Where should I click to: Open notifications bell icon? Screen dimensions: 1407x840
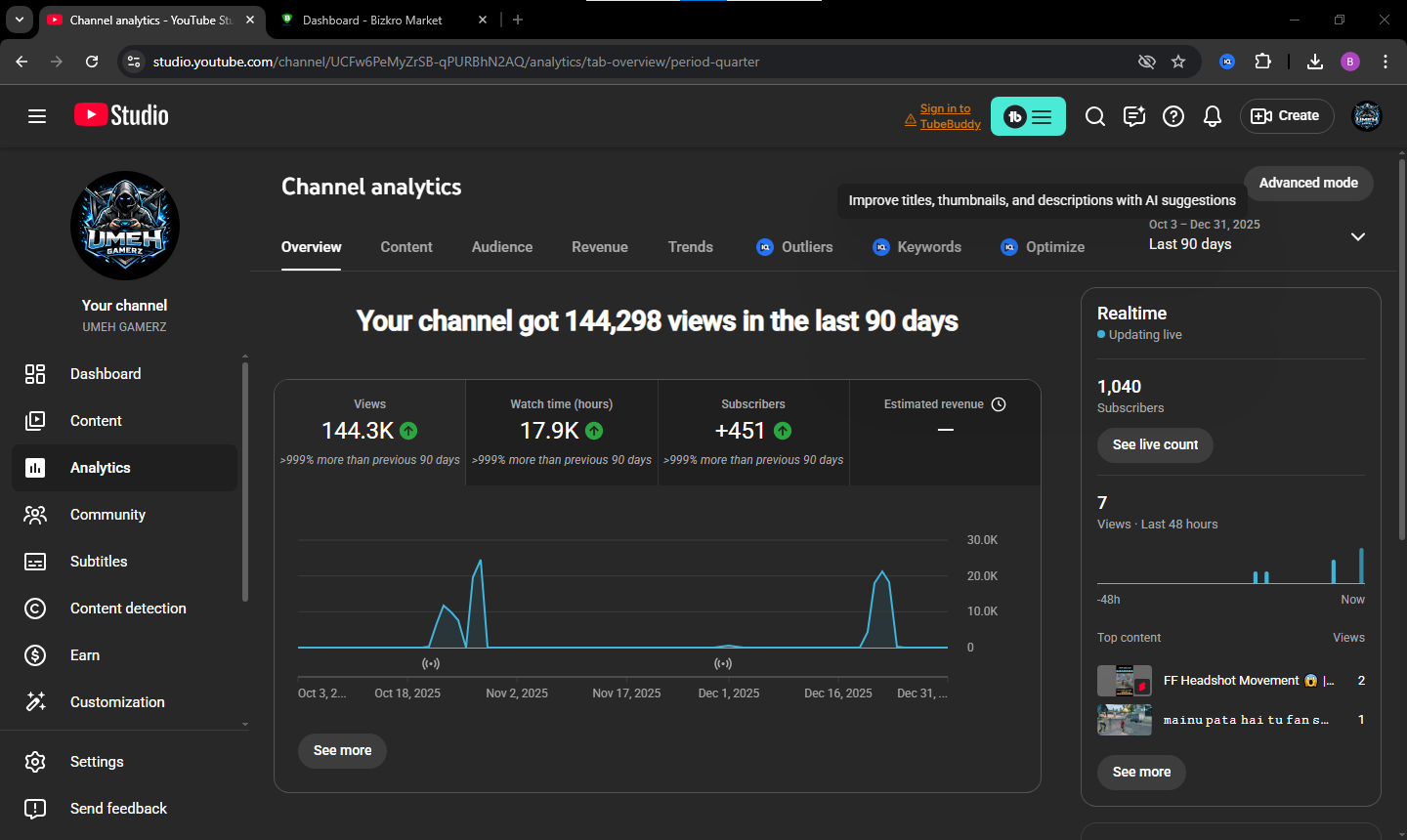coord(1213,116)
